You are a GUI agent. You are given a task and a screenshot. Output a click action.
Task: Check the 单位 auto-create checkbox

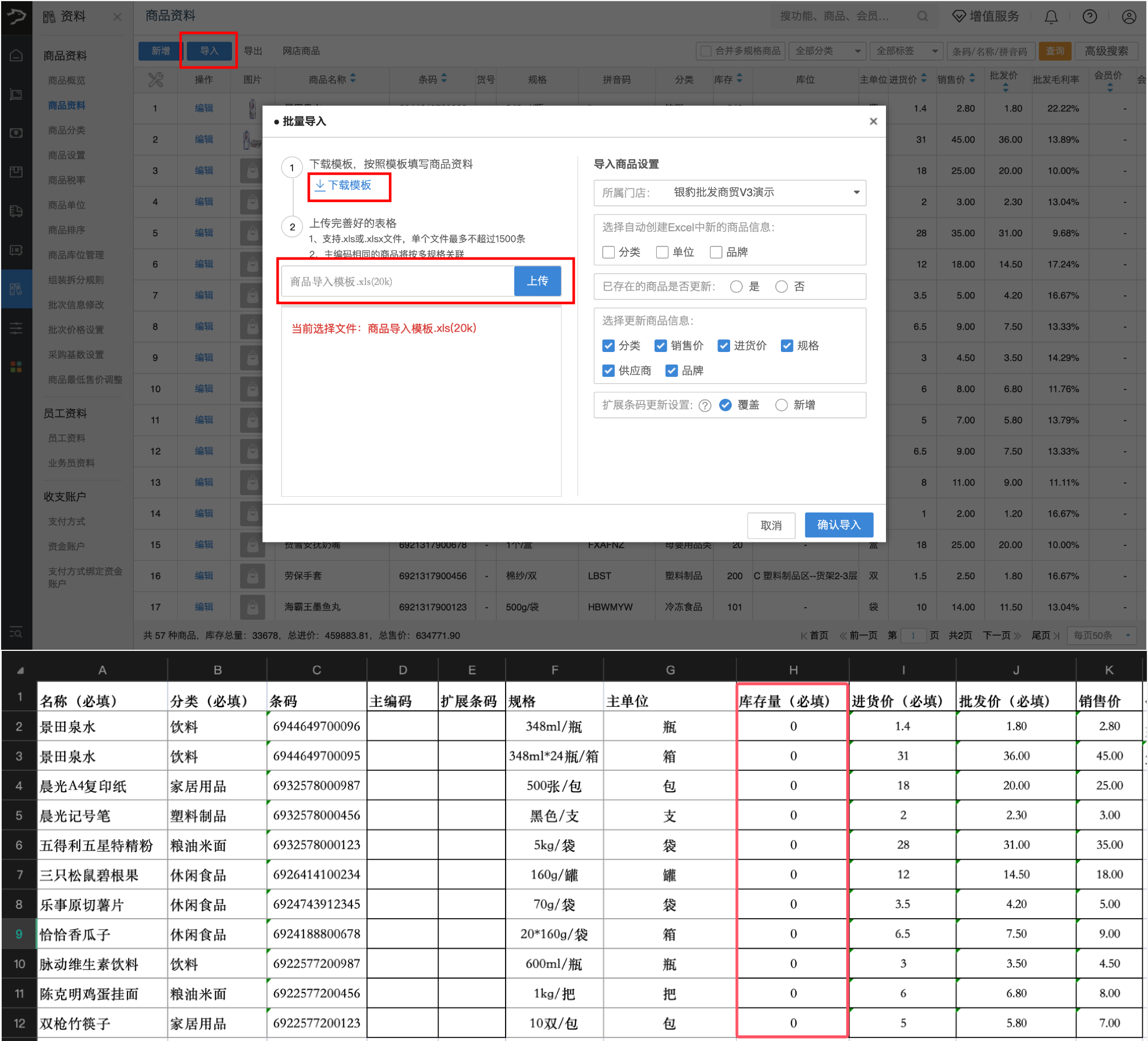[663, 252]
